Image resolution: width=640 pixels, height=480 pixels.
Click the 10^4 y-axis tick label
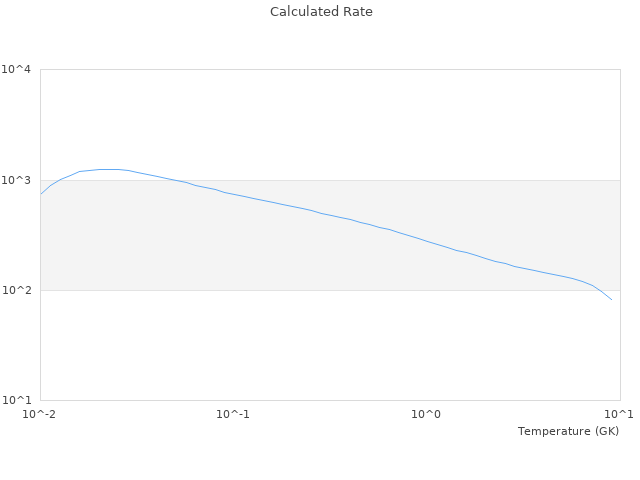click(x=17, y=70)
